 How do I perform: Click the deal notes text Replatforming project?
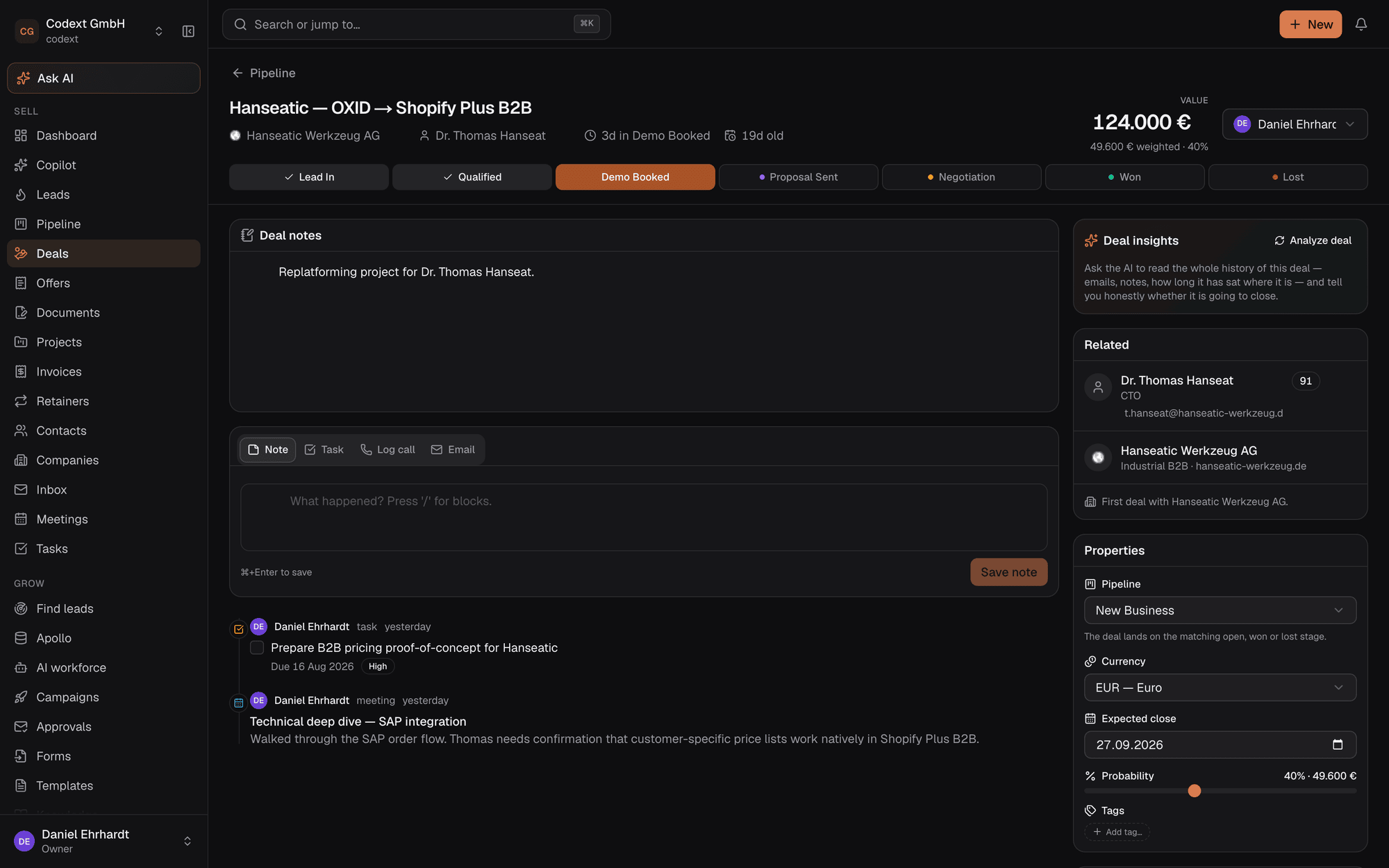pyautogui.click(x=406, y=272)
